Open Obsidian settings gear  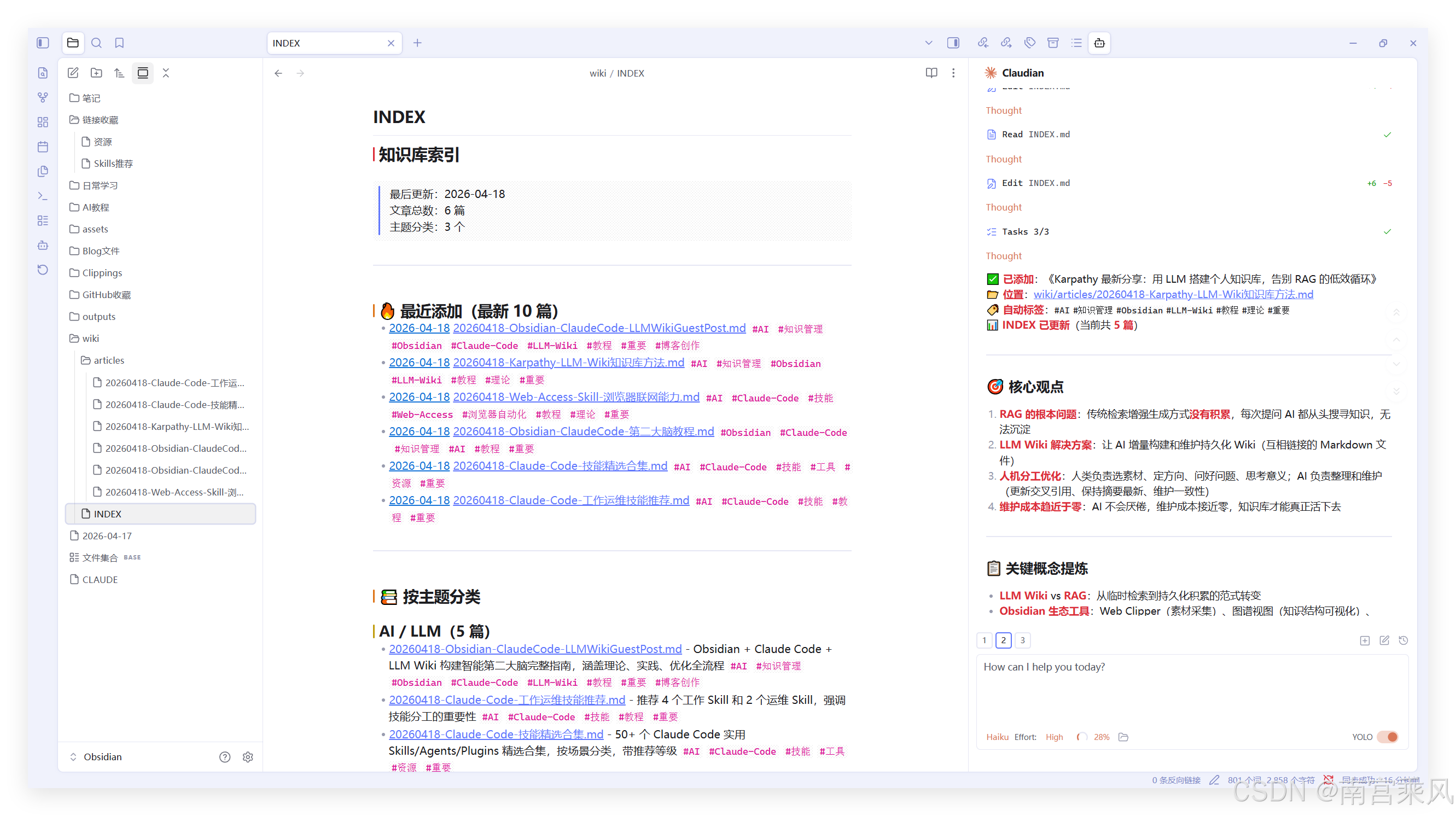click(248, 757)
